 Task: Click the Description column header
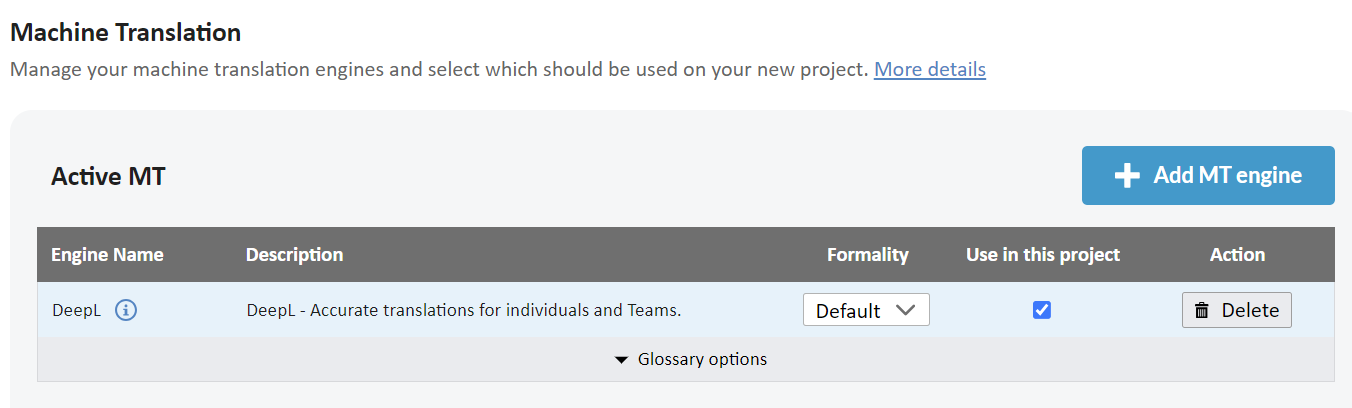pyautogui.click(x=294, y=255)
